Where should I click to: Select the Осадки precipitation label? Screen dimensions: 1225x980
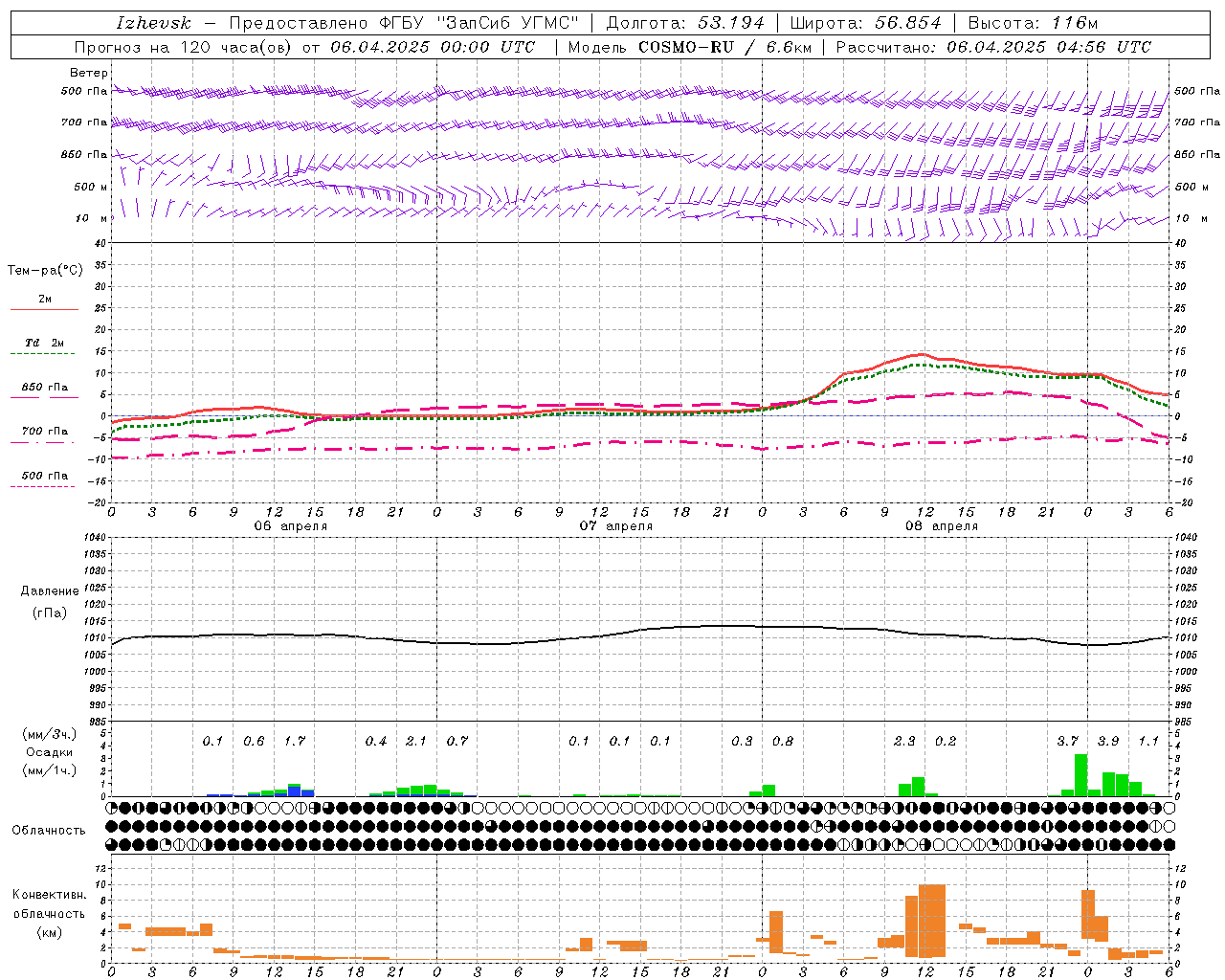pyautogui.click(x=49, y=752)
